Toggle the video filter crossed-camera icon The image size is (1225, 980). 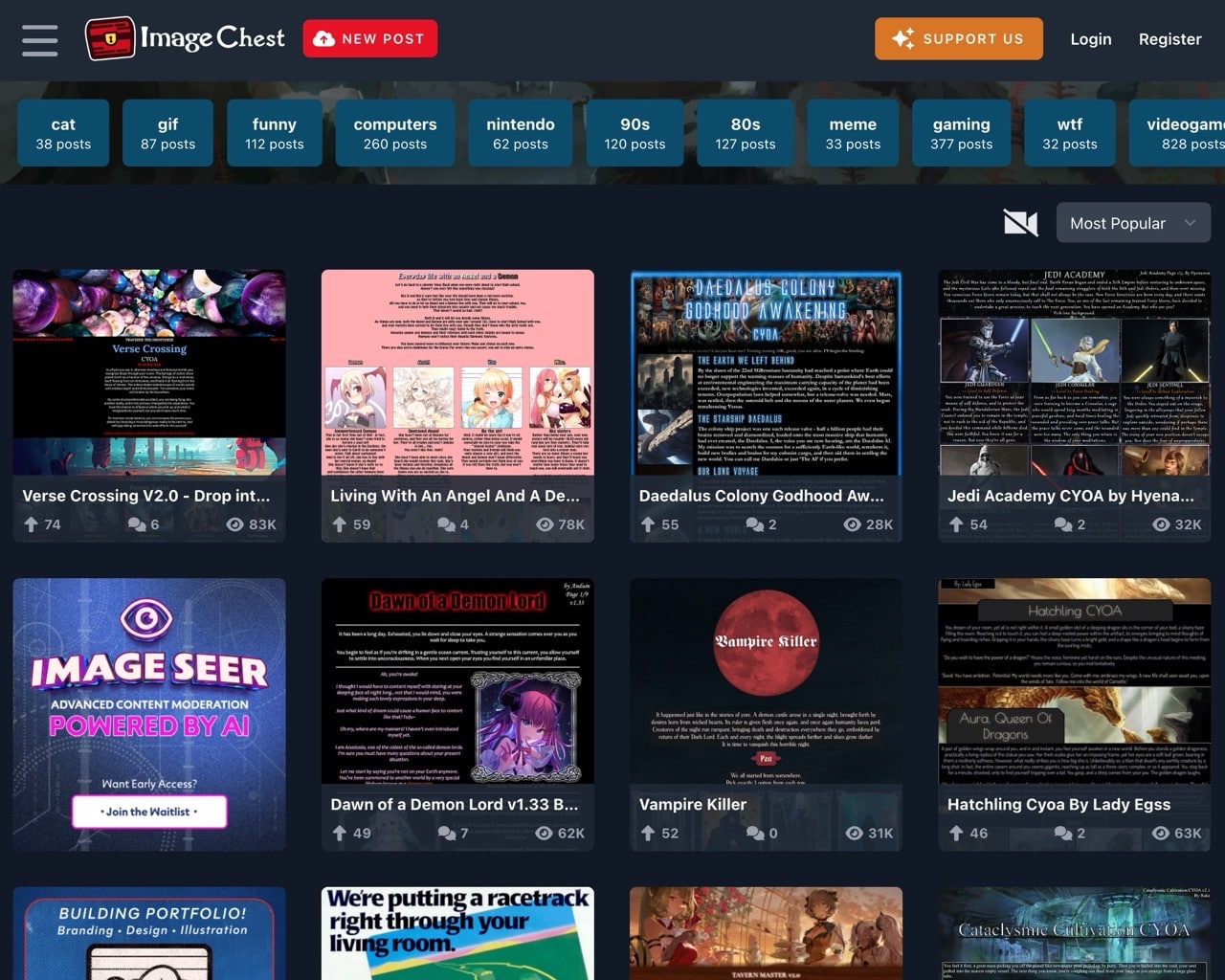pos(1020,223)
